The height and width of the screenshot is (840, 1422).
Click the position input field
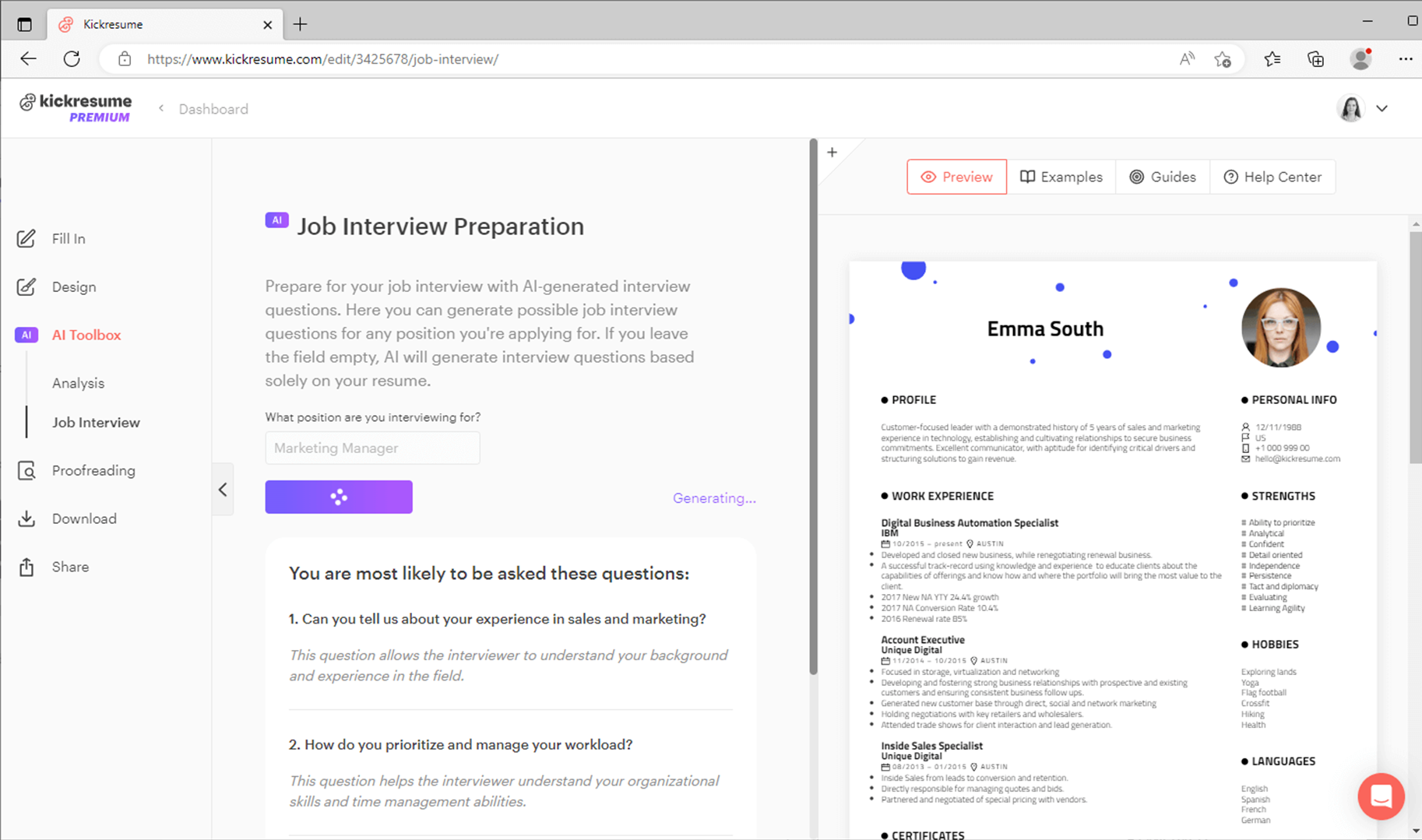pos(372,448)
